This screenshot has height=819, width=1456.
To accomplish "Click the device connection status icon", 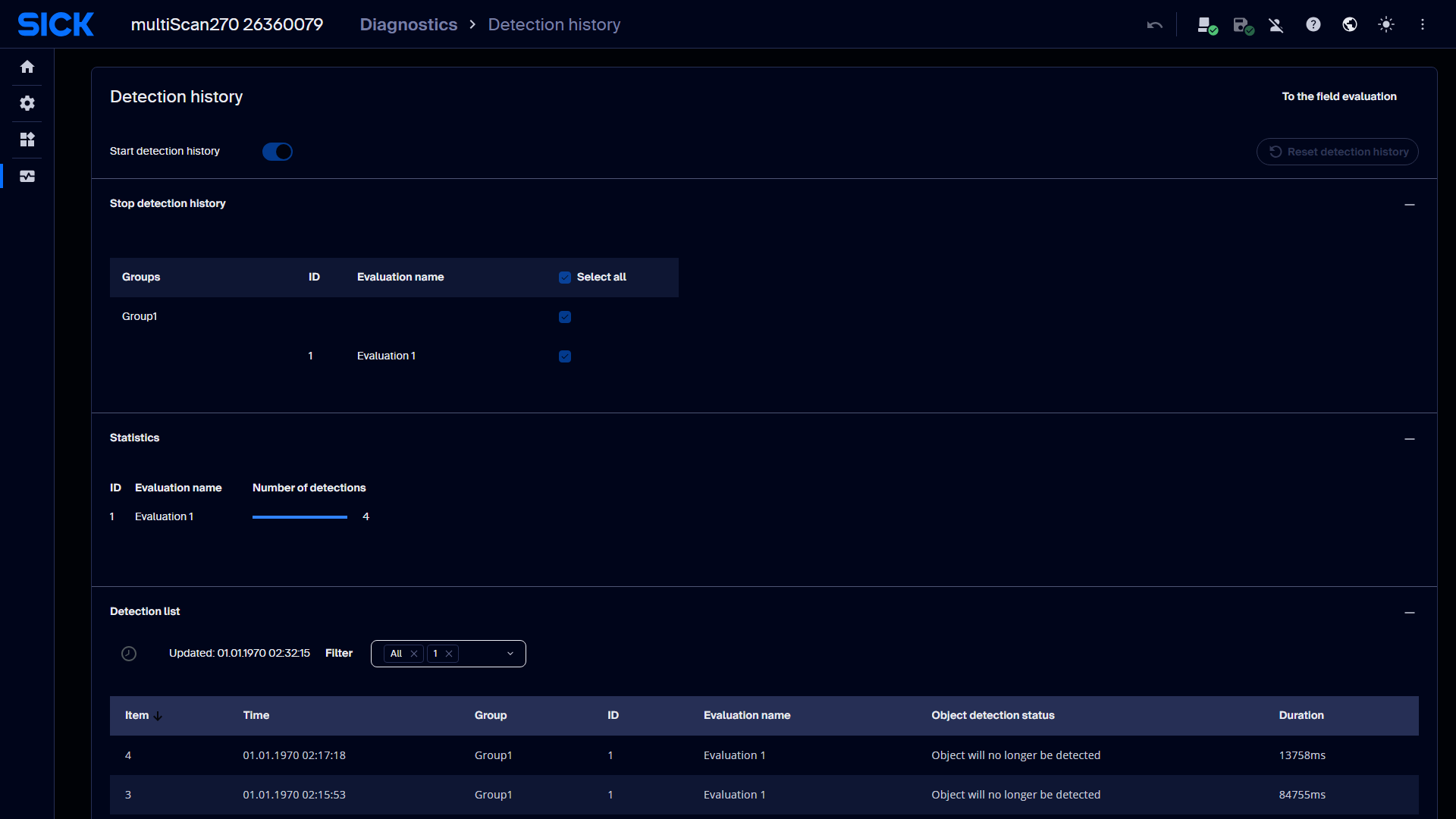I will (x=1207, y=25).
